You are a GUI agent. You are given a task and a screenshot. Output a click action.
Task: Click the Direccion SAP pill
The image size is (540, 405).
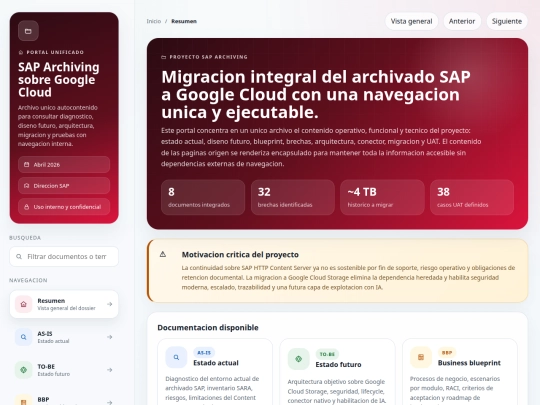tap(64, 186)
